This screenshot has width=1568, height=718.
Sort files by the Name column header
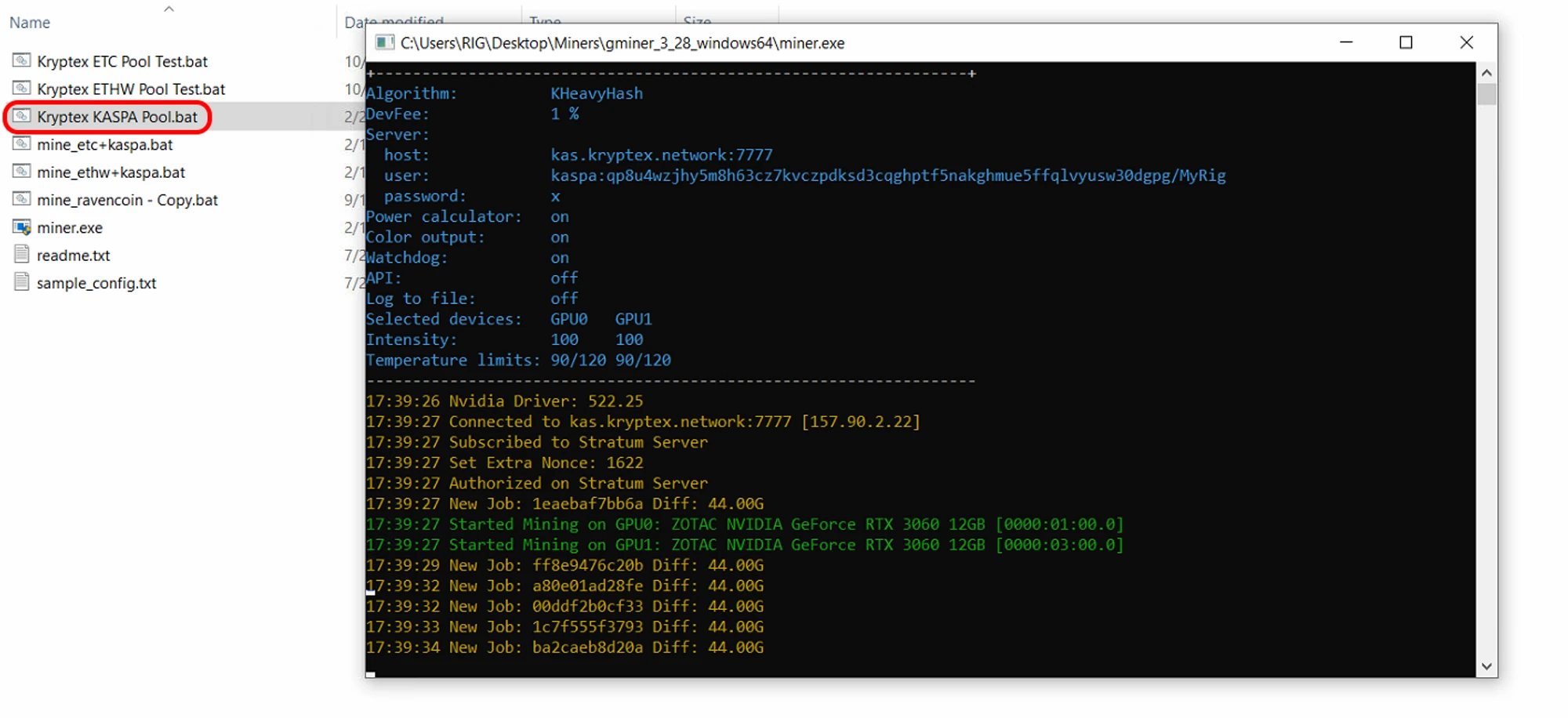[30, 23]
